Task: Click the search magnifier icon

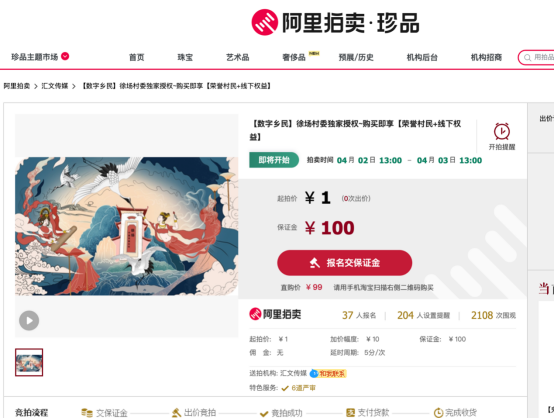Action: click(x=527, y=58)
